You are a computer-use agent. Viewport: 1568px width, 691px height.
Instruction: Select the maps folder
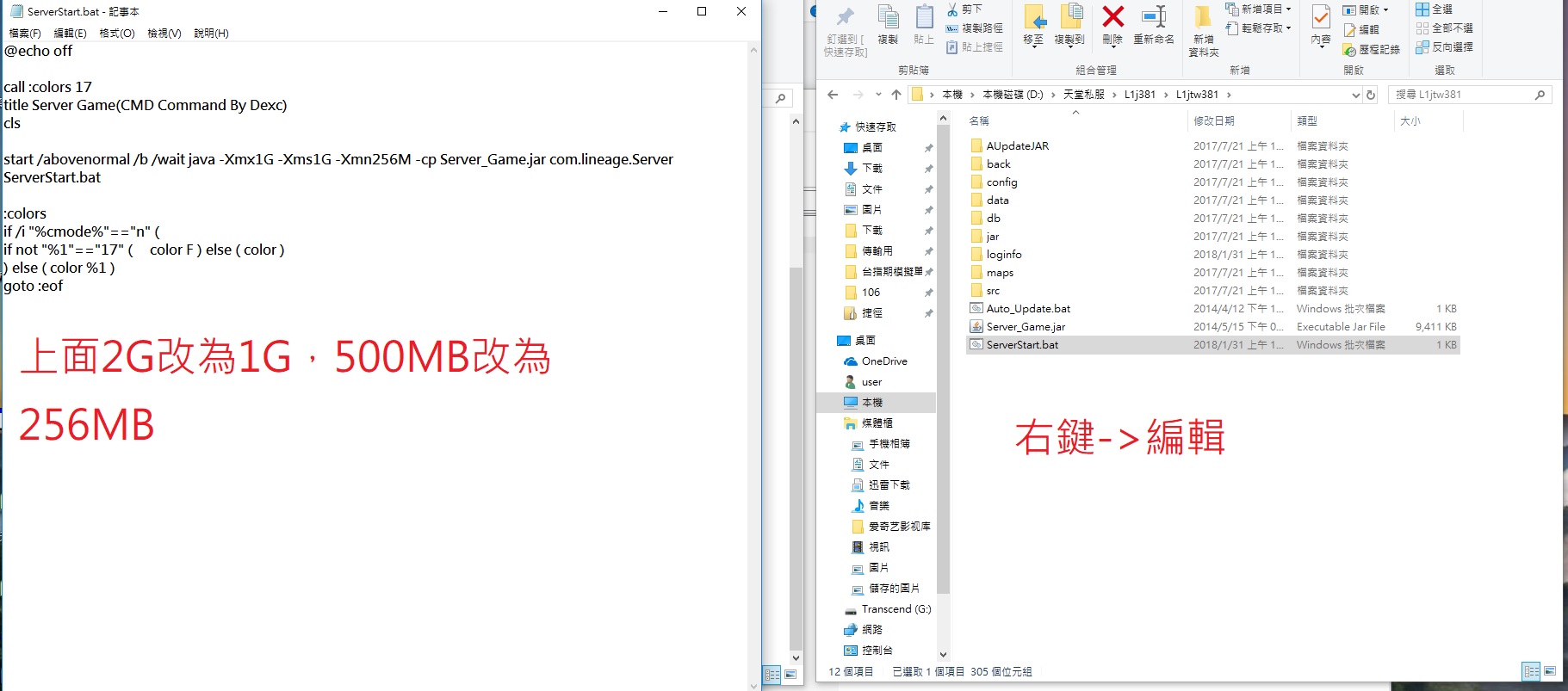(1000, 273)
